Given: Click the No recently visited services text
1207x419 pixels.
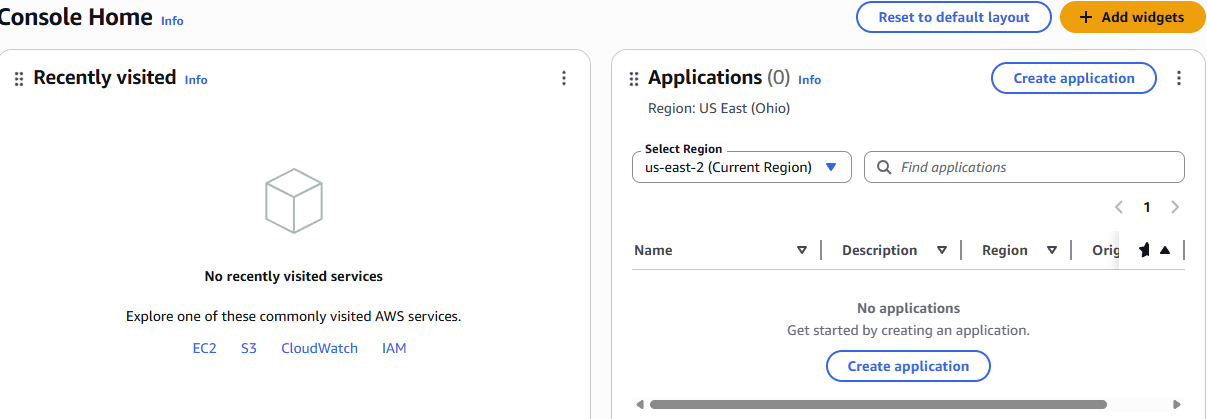Looking at the screenshot, I should click(294, 276).
